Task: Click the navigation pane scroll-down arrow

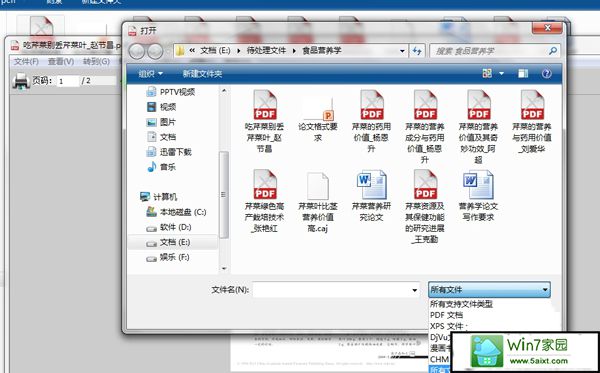Action: coord(224,269)
